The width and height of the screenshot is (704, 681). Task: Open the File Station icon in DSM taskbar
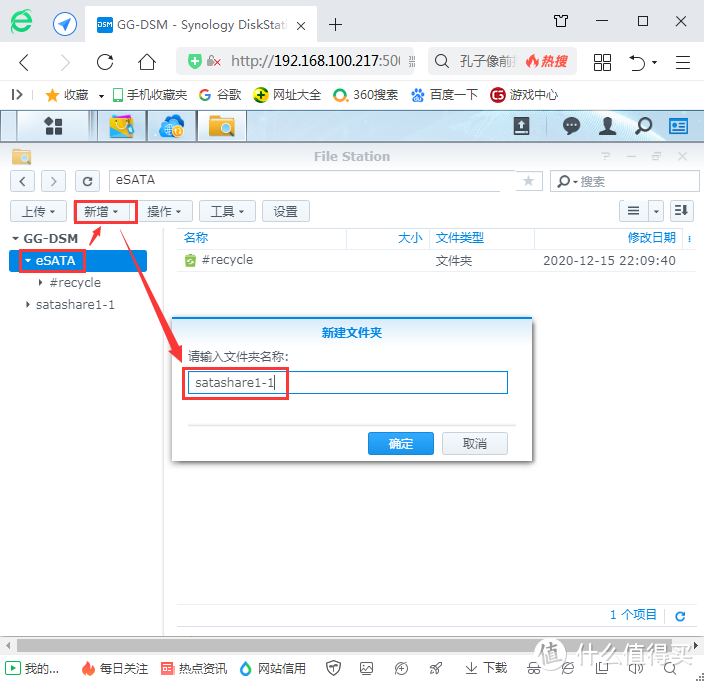[x=222, y=126]
